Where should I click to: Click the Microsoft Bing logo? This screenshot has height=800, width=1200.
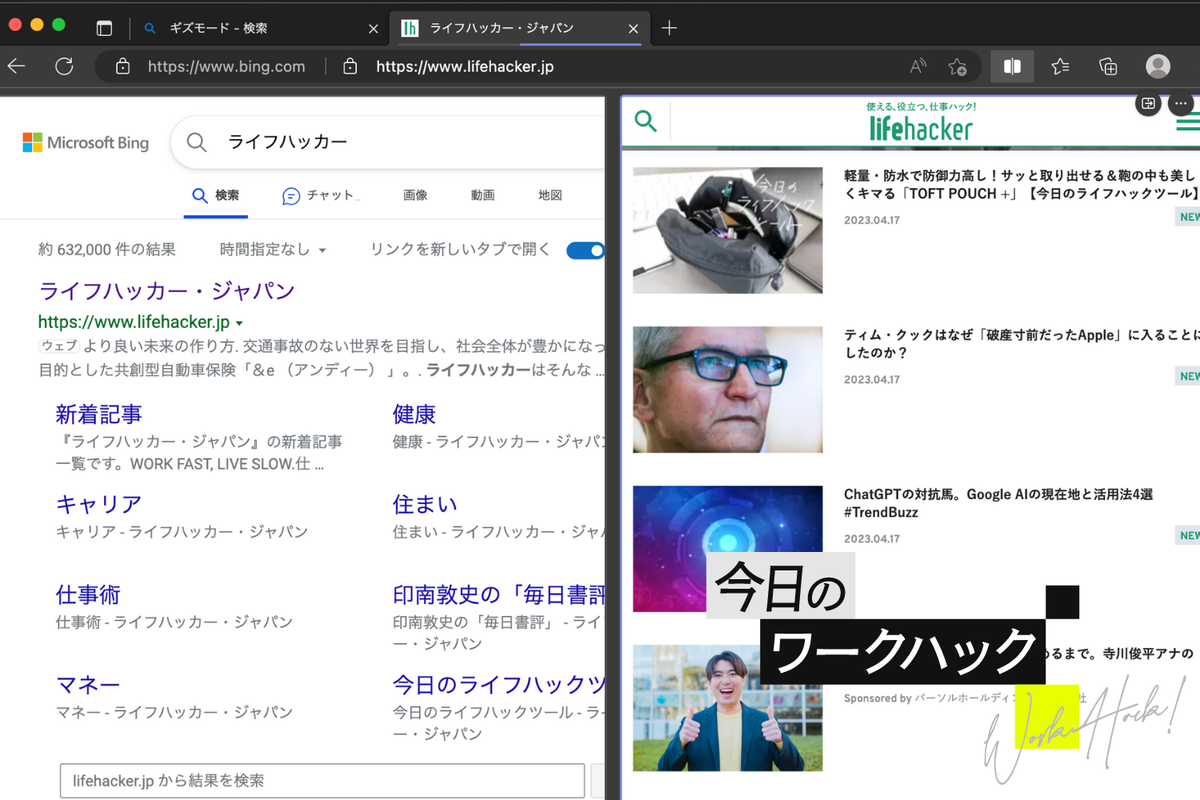[86, 142]
